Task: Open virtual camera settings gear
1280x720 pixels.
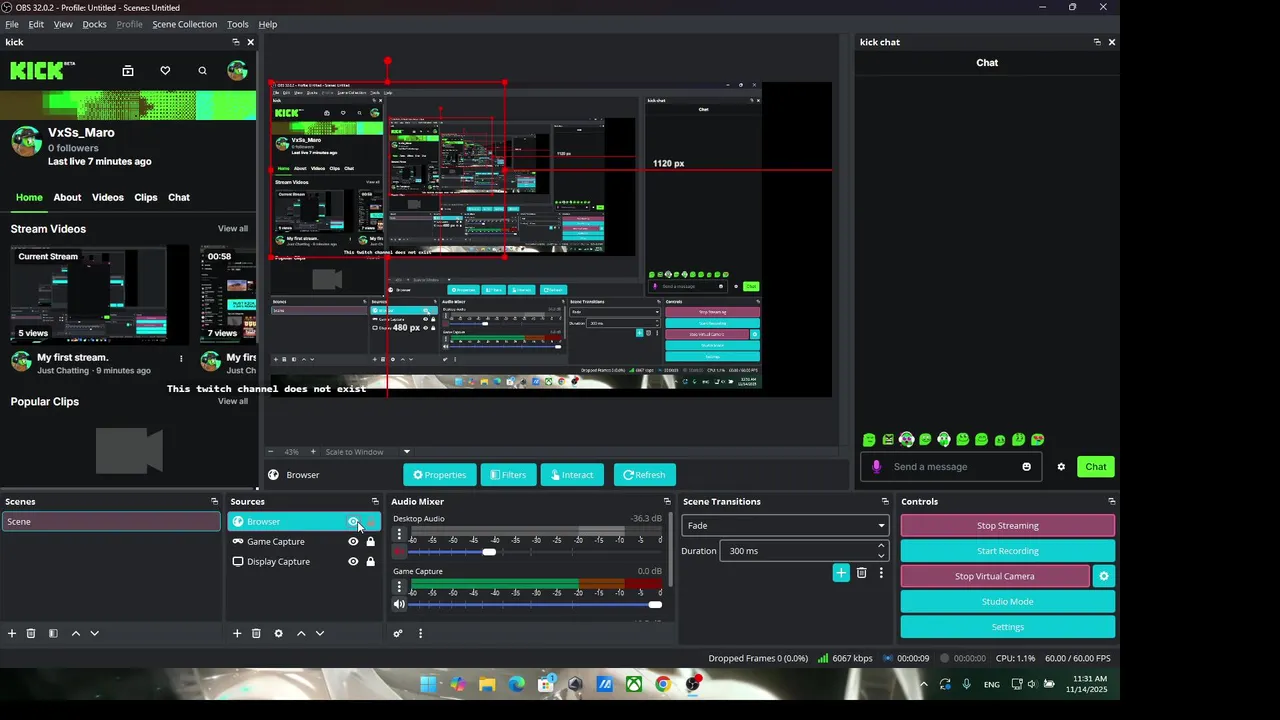Action: (x=1104, y=576)
